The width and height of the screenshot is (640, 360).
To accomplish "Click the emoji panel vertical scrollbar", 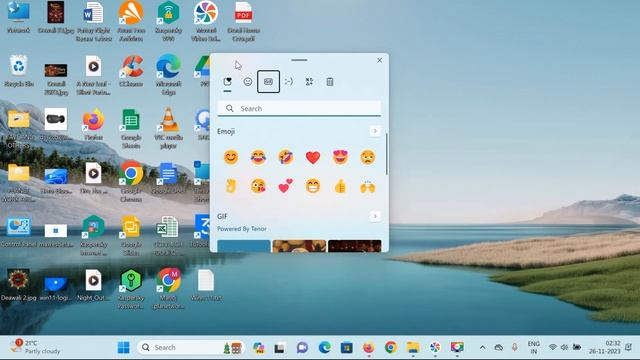I will 387,153.
